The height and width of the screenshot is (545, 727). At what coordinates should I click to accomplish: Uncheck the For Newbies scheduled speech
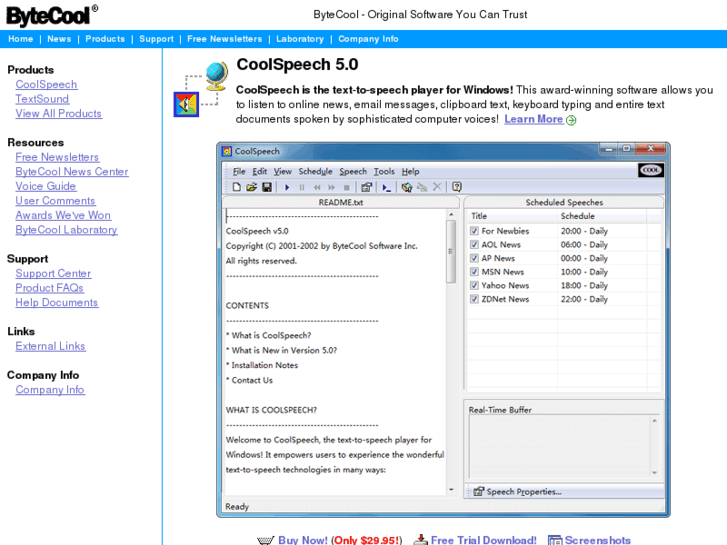coord(475,231)
